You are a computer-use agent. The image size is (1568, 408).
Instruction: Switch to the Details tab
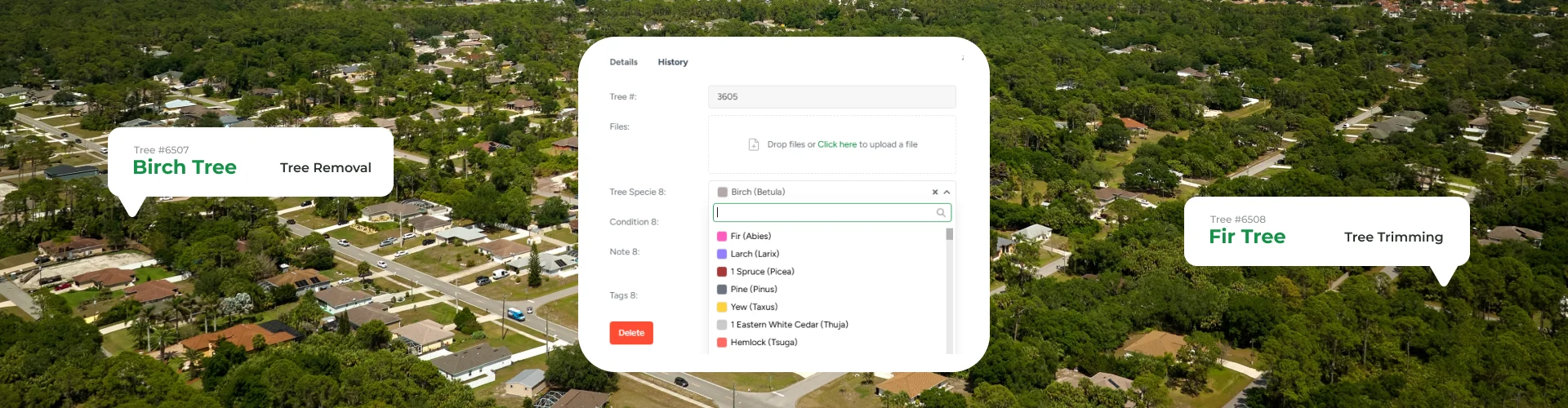coord(623,62)
